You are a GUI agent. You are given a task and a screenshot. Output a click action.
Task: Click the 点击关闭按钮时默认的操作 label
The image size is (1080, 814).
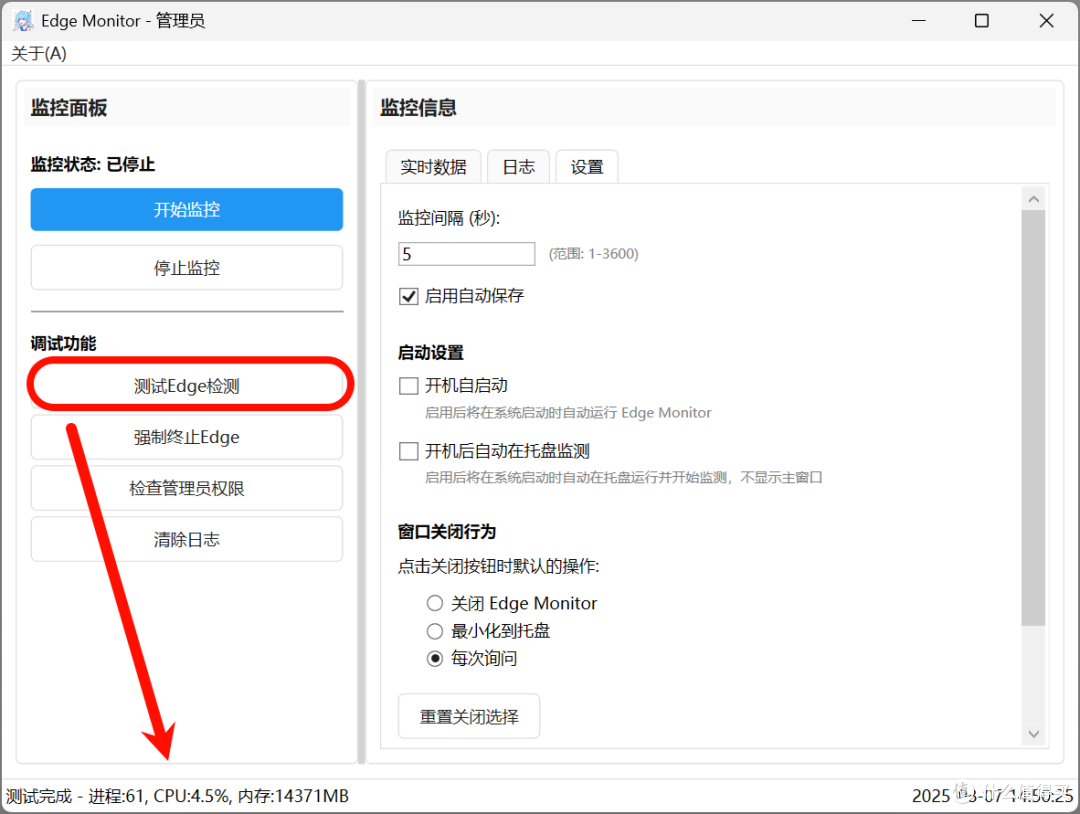point(499,566)
